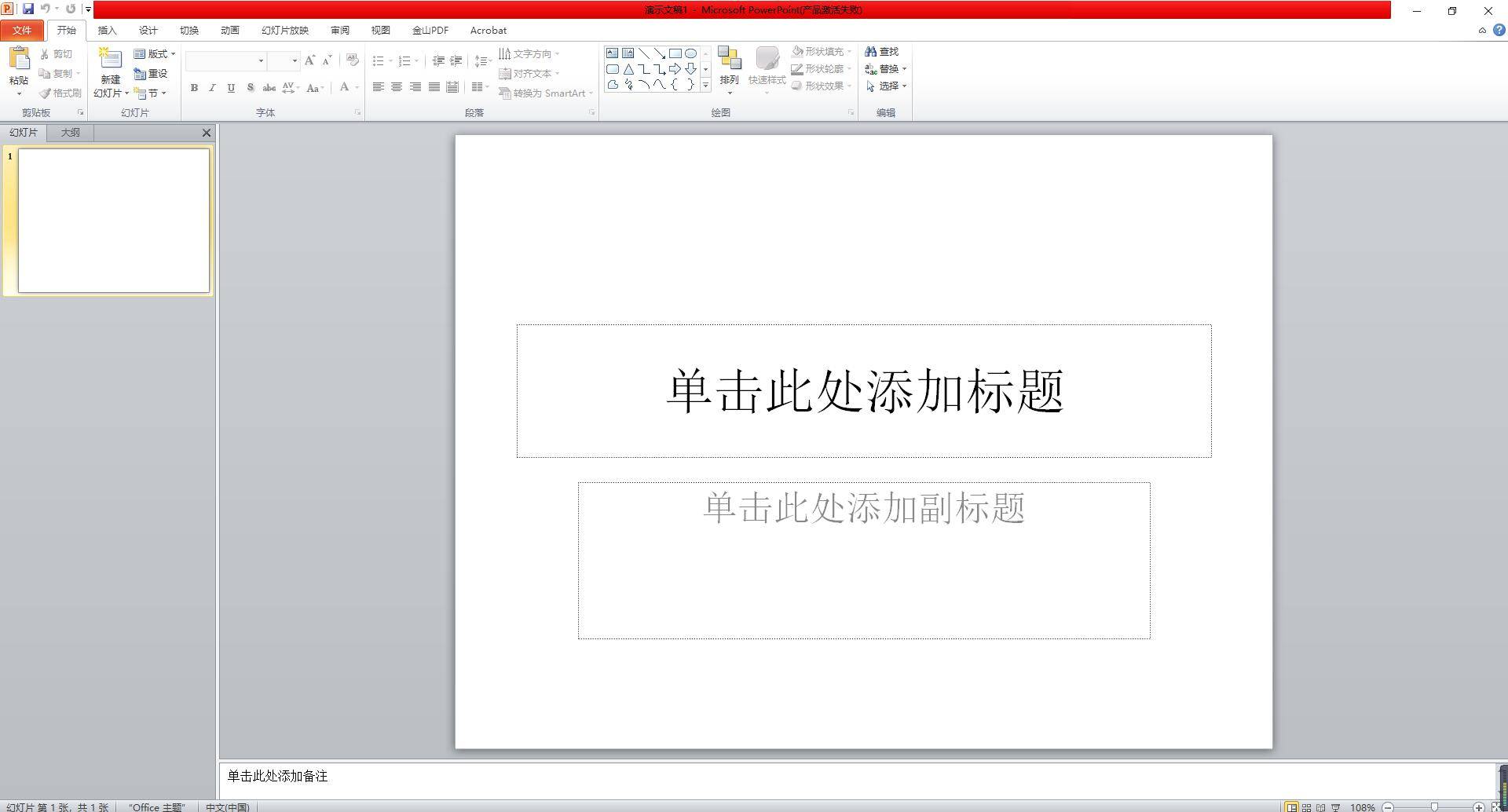This screenshot has height=812, width=1508.
Task: Start Slide Show from status bar icon
Action: pos(1336,807)
